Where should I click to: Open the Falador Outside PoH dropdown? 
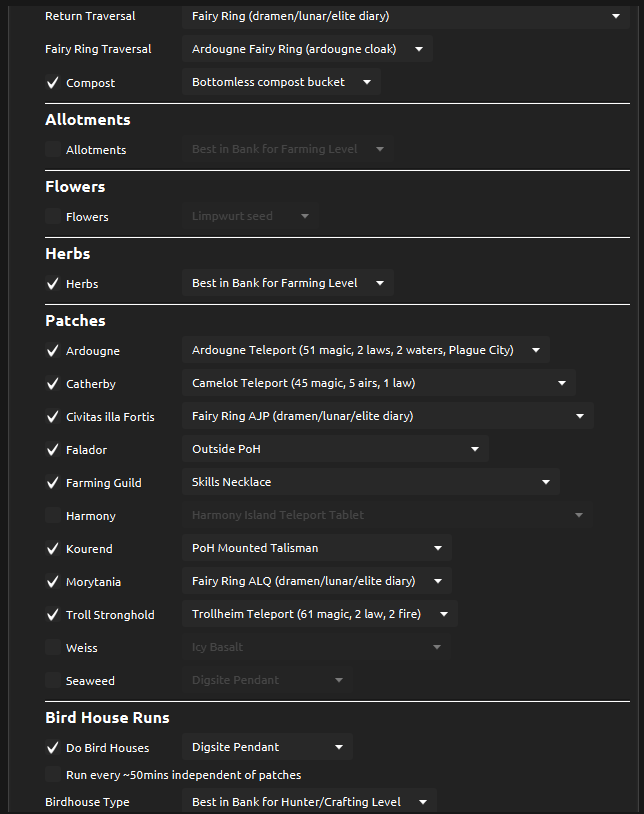coord(335,449)
